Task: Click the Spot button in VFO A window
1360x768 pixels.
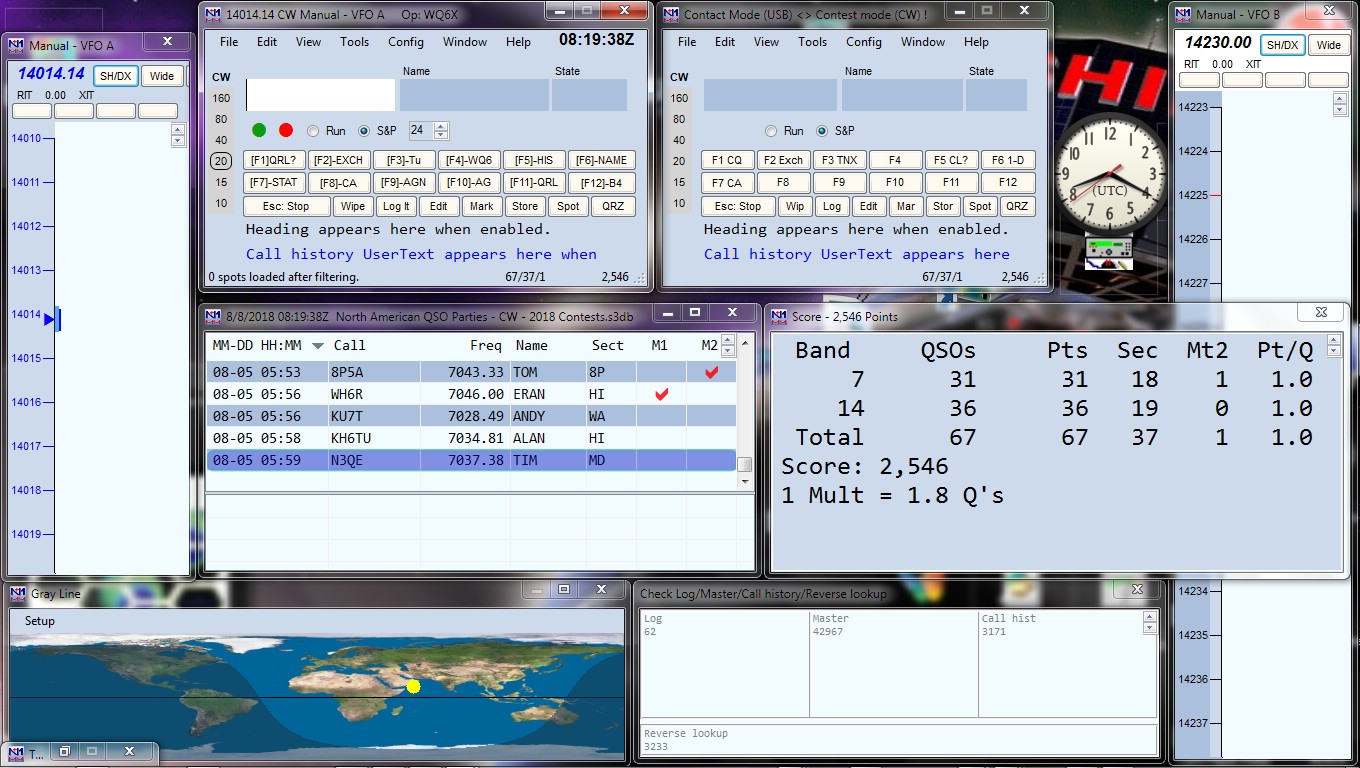Action: pyautogui.click(x=568, y=206)
